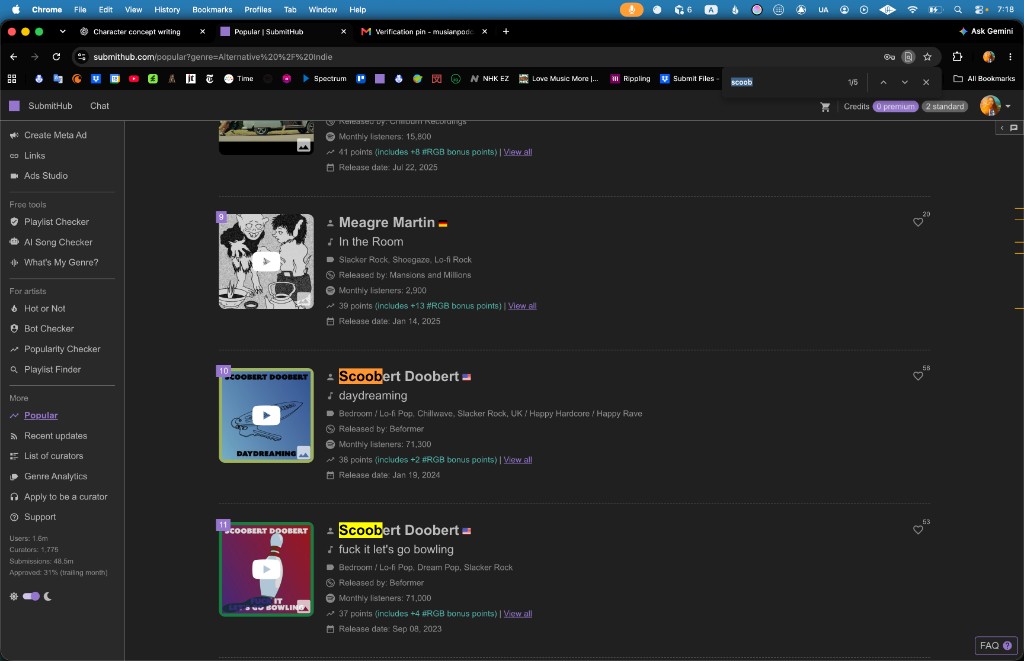Open Ads Studio in the sidebar
This screenshot has height=661, width=1024.
click(45, 176)
